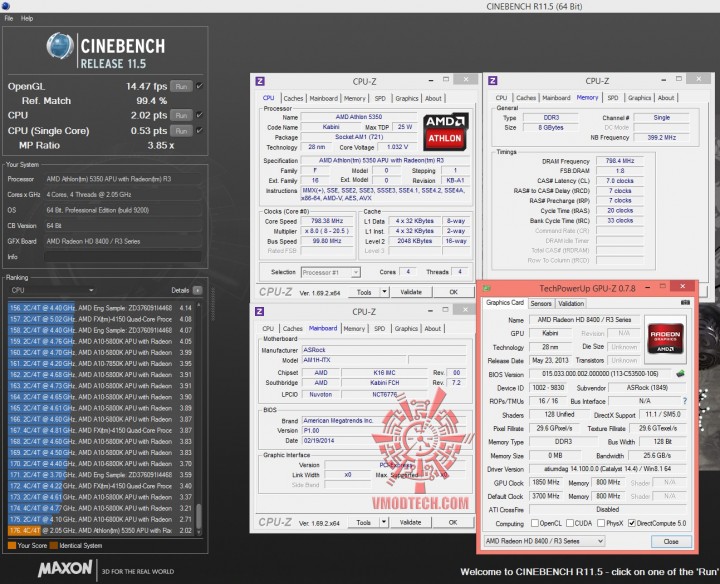Click the Radeon Graphics logo in GPU-Z
This screenshot has height=584, width=720.
tap(665, 338)
